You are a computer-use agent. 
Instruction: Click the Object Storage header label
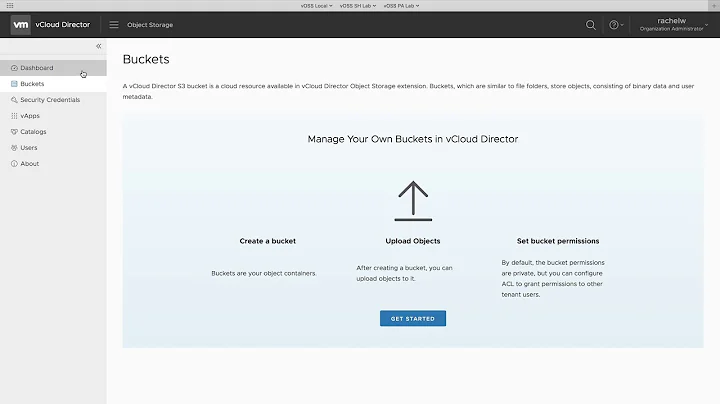150,25
